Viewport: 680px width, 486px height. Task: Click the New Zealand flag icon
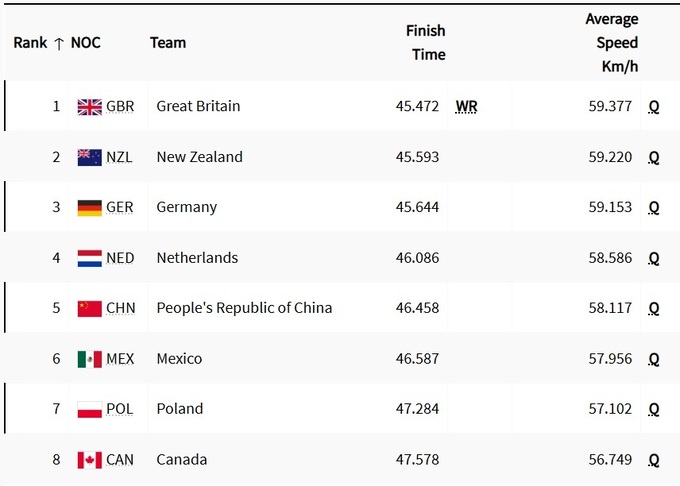click(90, 157)
